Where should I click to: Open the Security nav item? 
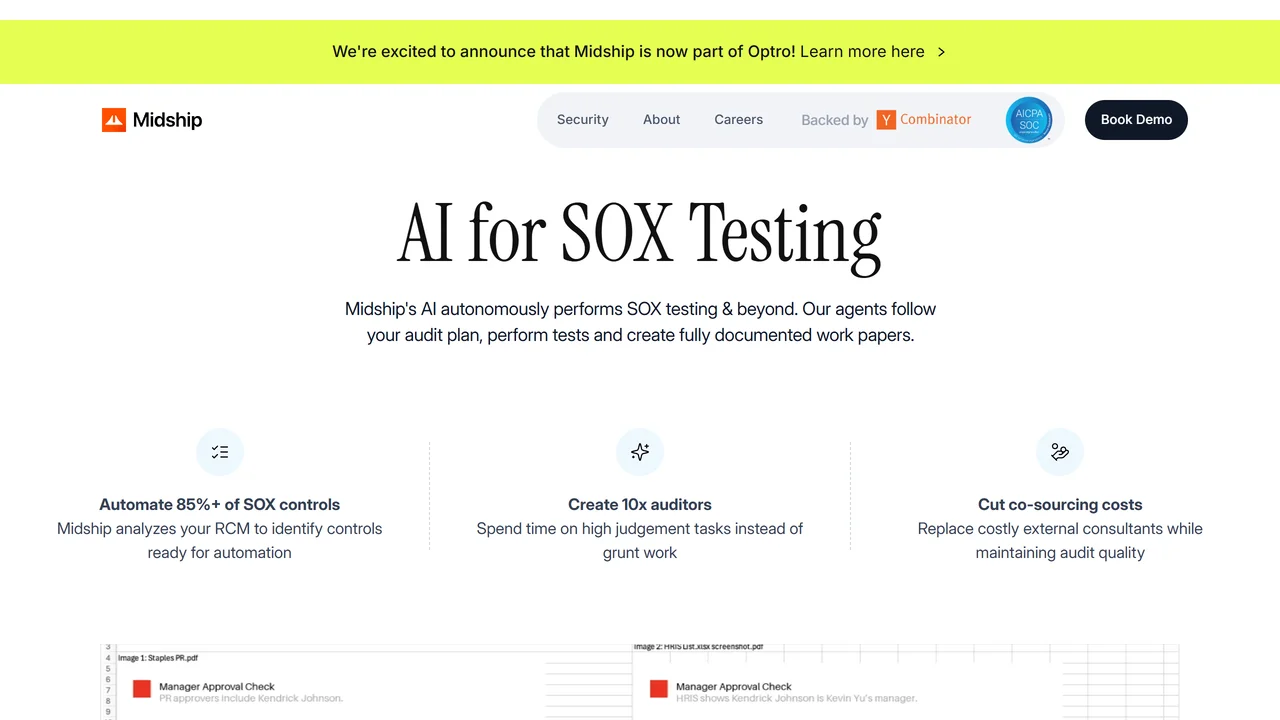coord(583,120)
